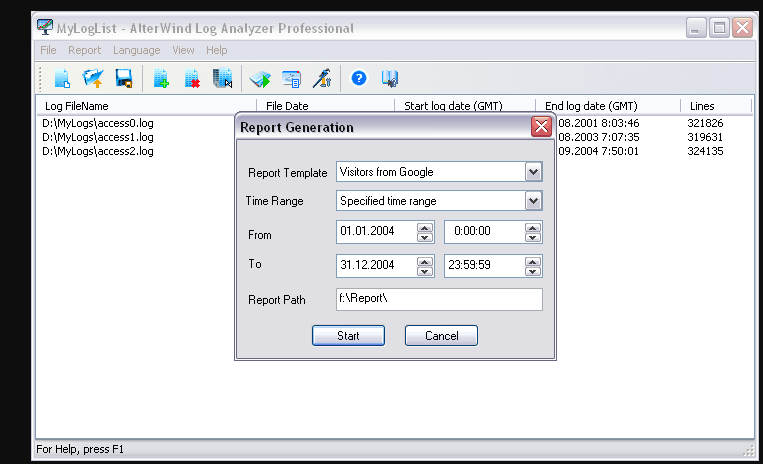Image resolution: width=763 pixels, height=464 pixels.
Task: Select the D:\MyLogs\access2.log row
Action: click(x=98, y=151)
